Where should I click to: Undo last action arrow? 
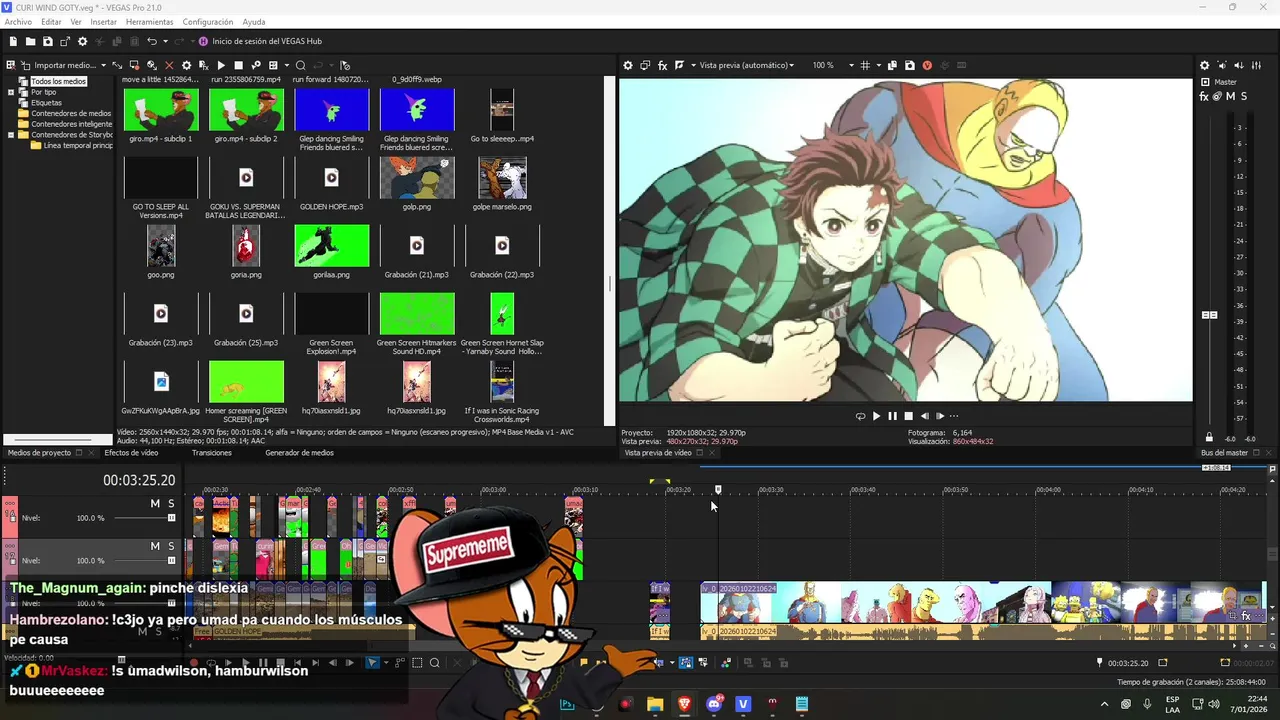[151, 41]
